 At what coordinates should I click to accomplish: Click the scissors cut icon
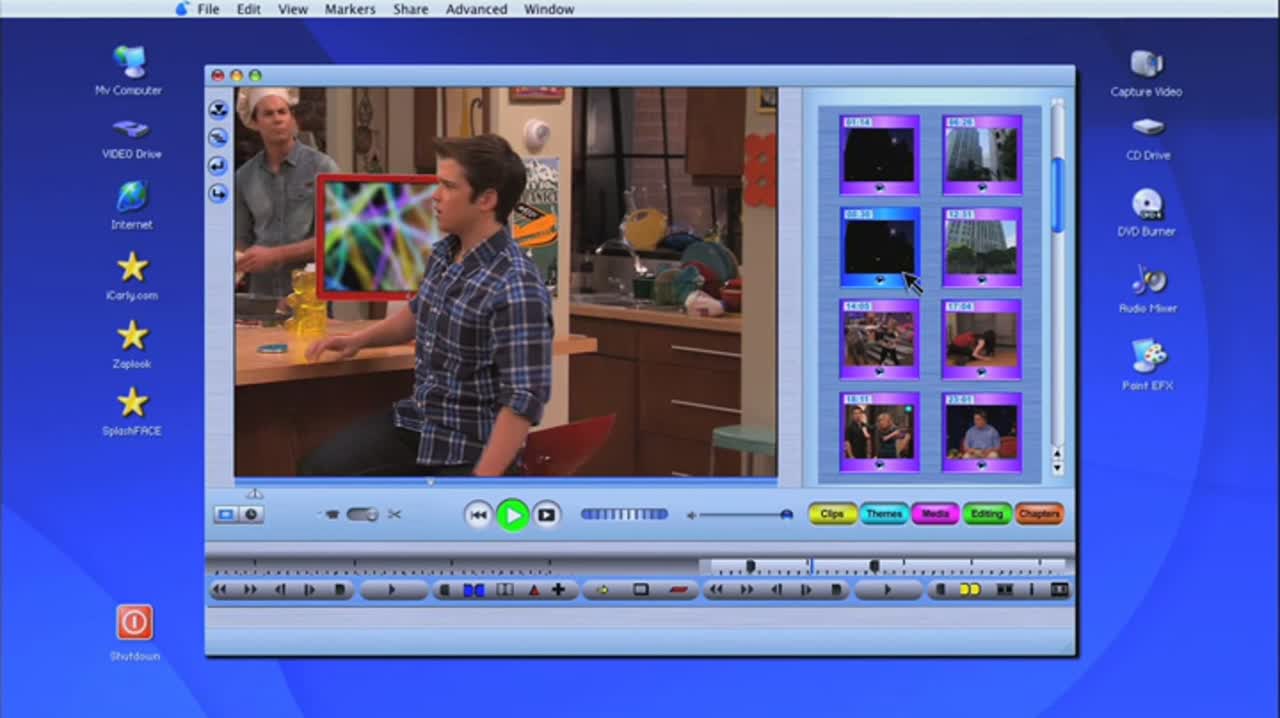pos(394,514)
